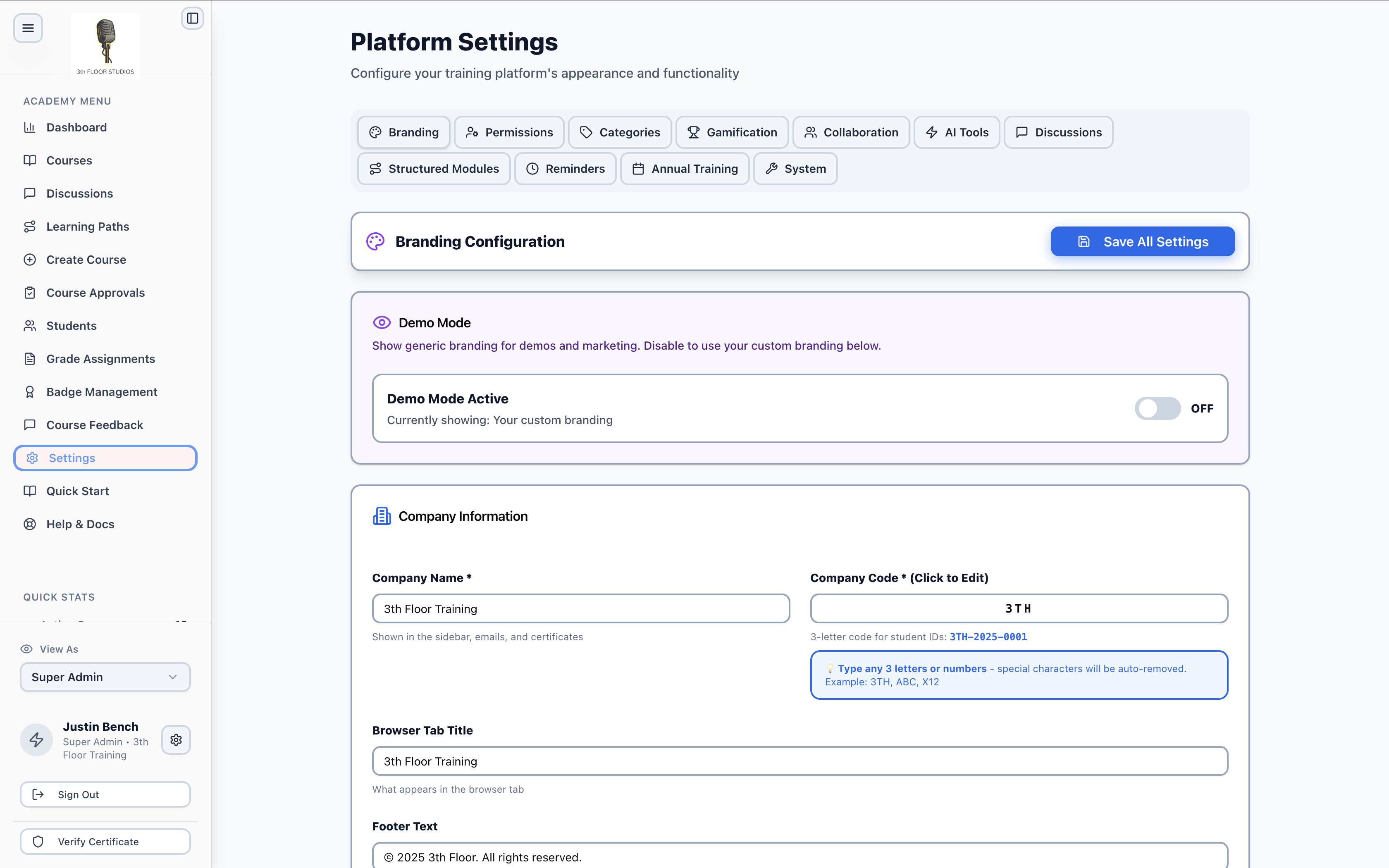Navigate to Learning Paths
This screenshot has width=1389, height=868.
(105, 227)
